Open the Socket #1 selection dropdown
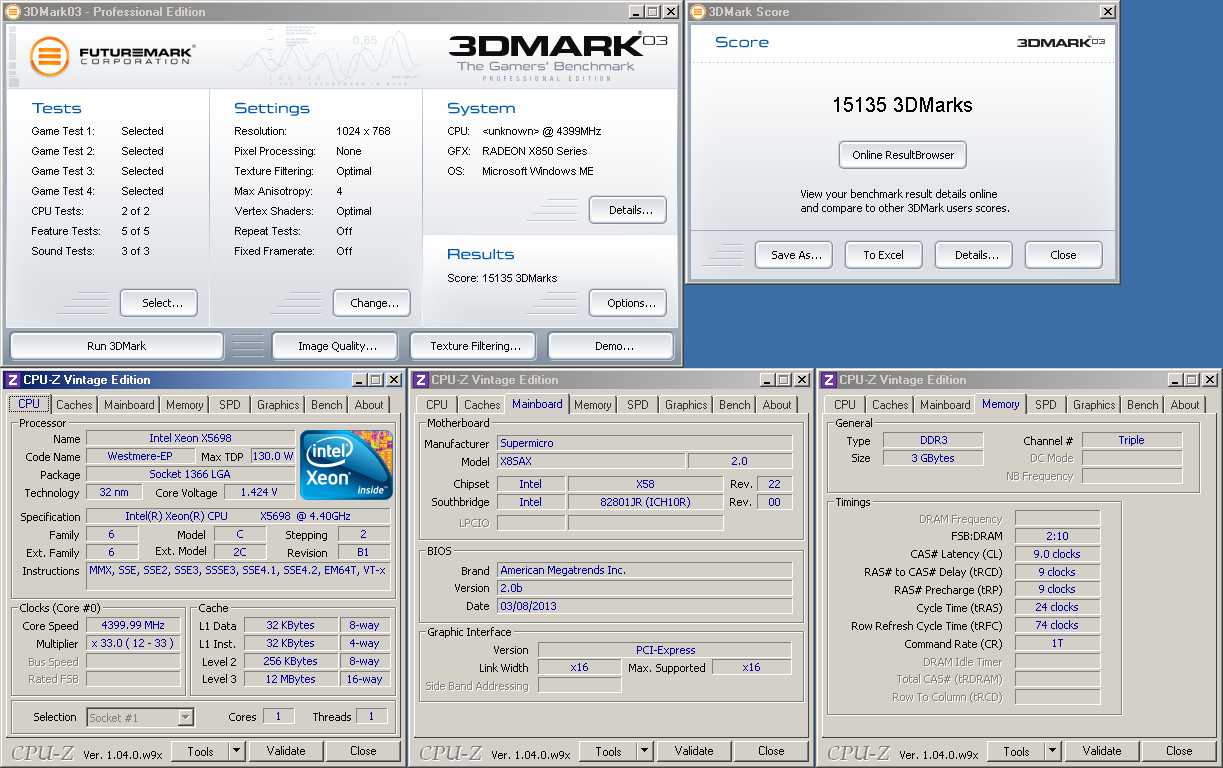This screenshot has width=1223, height=768. 185,717
